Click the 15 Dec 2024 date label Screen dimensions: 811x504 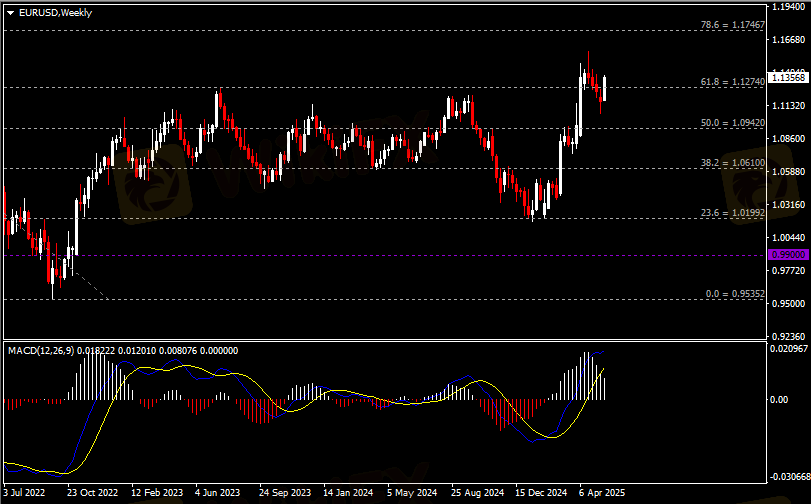coord(542,493)
